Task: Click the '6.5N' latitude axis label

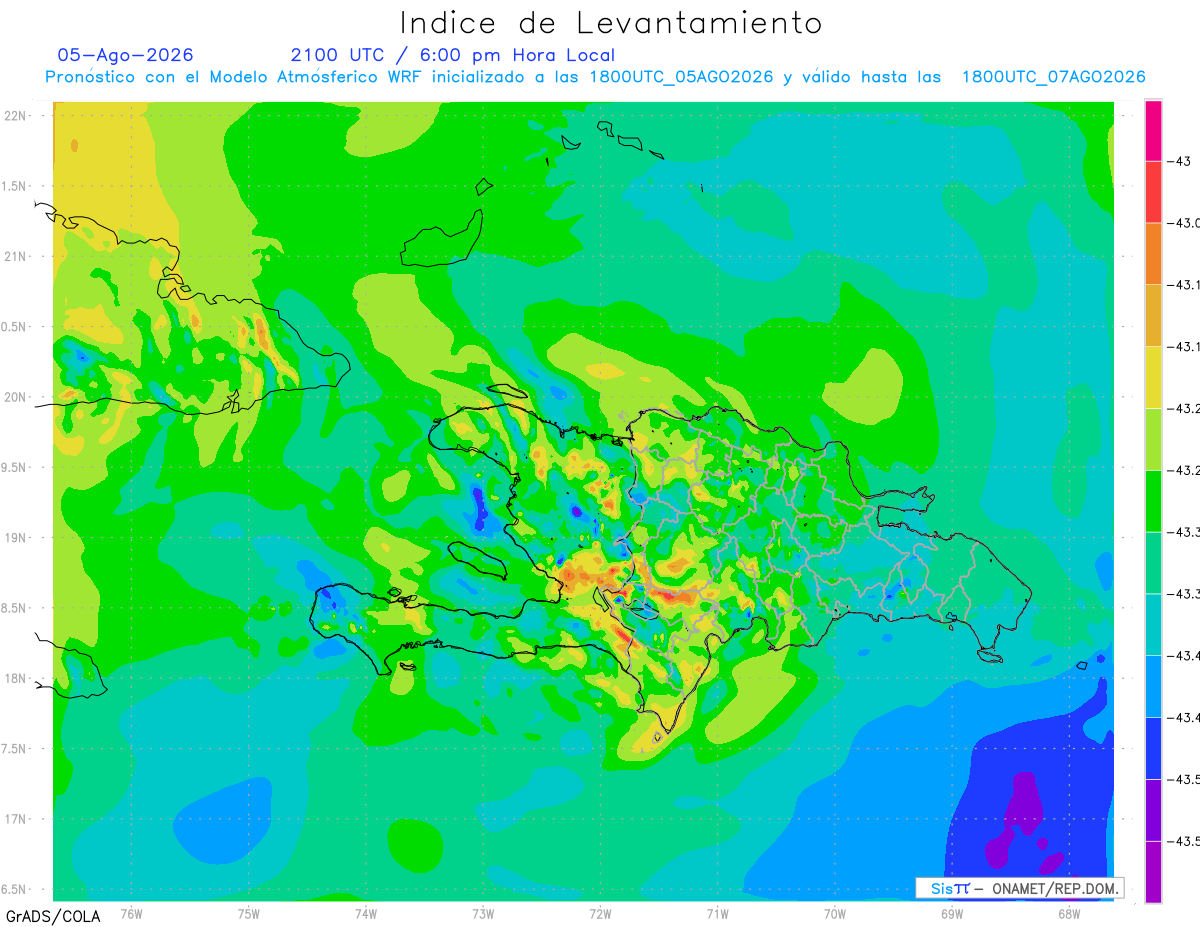Action: coord(15,889)
